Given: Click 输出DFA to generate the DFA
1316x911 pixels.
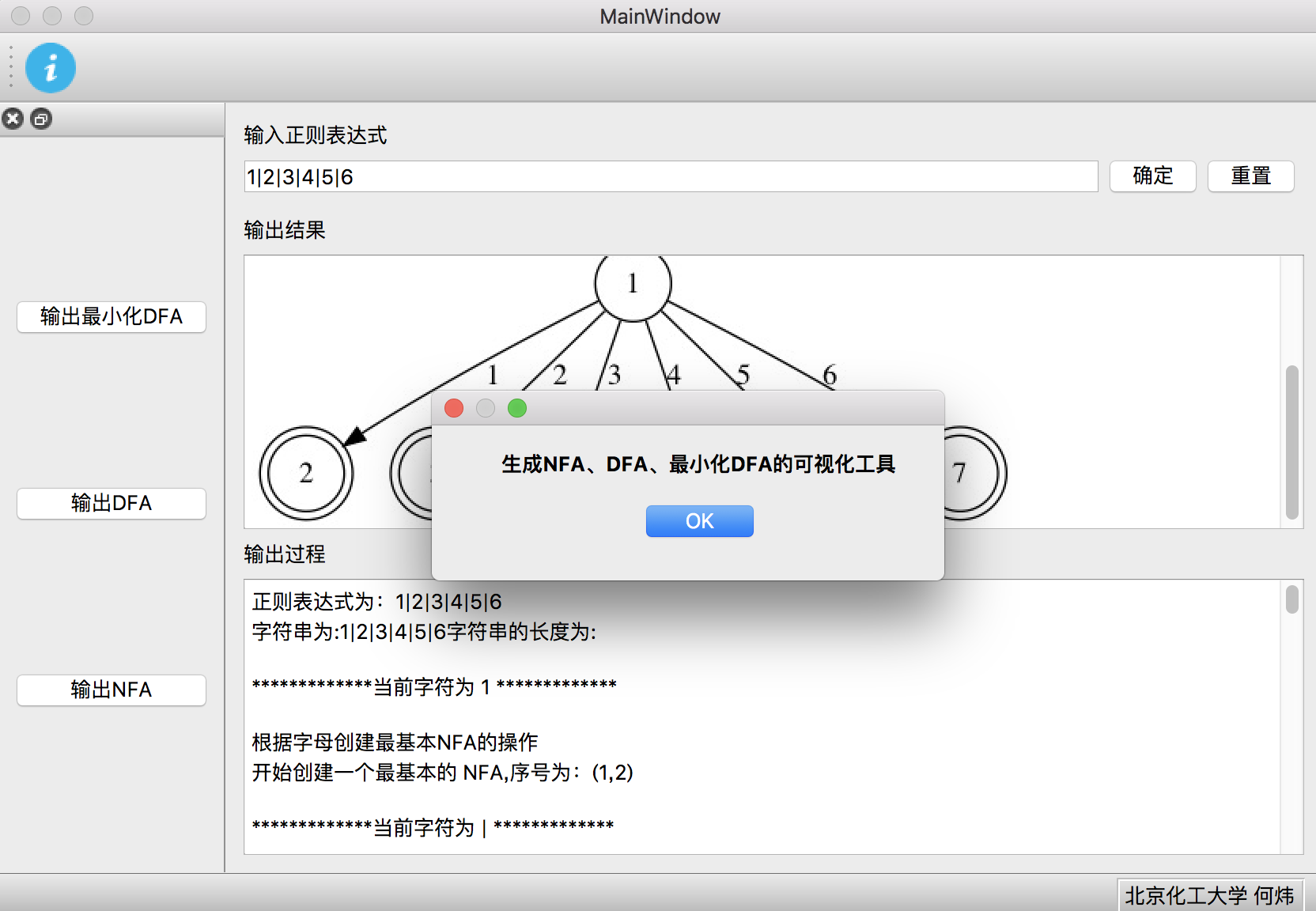Looking at the screenshot, I should pos(111,504).
